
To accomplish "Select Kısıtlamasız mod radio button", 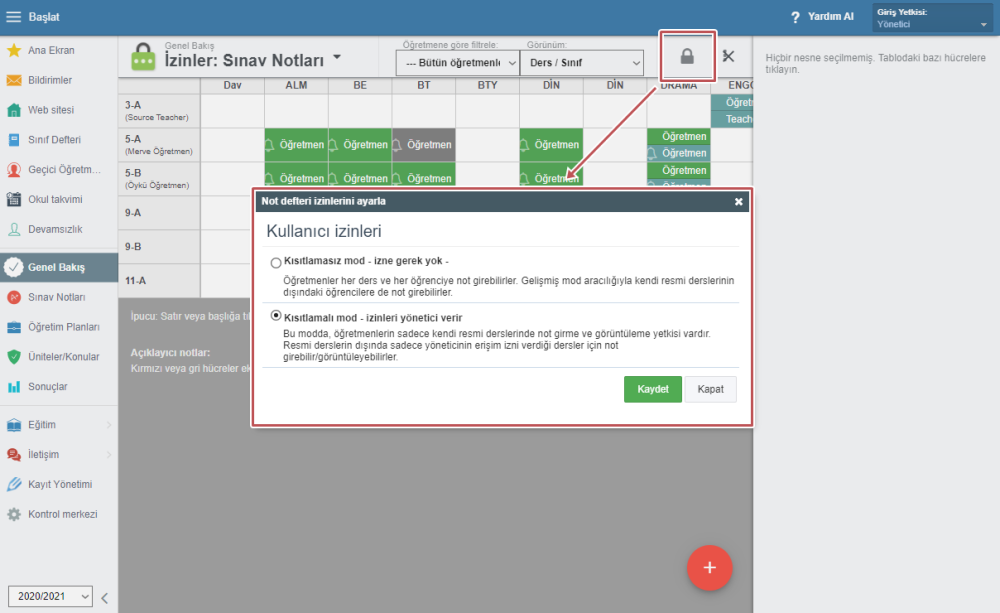I will pyautogui.click(x=276, y=263).
